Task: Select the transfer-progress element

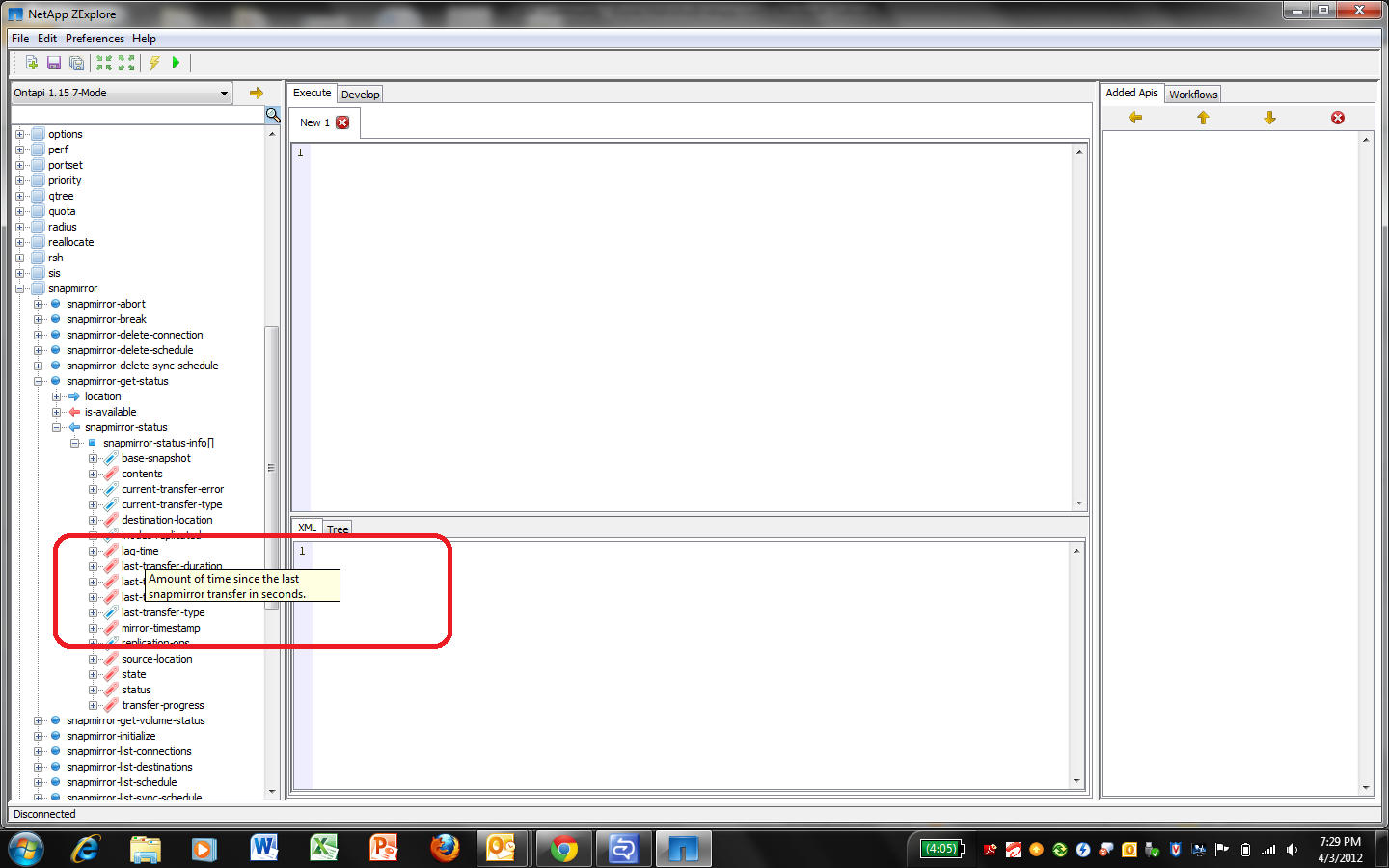Action: (x=163, y=705)
